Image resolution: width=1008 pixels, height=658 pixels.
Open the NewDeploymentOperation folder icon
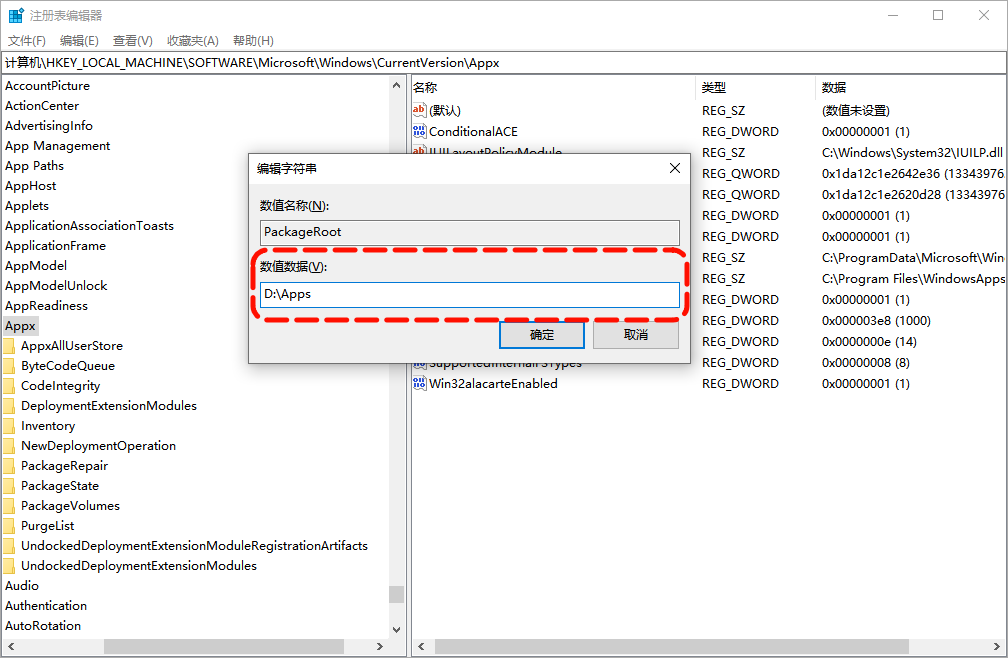tap(9, 445)
